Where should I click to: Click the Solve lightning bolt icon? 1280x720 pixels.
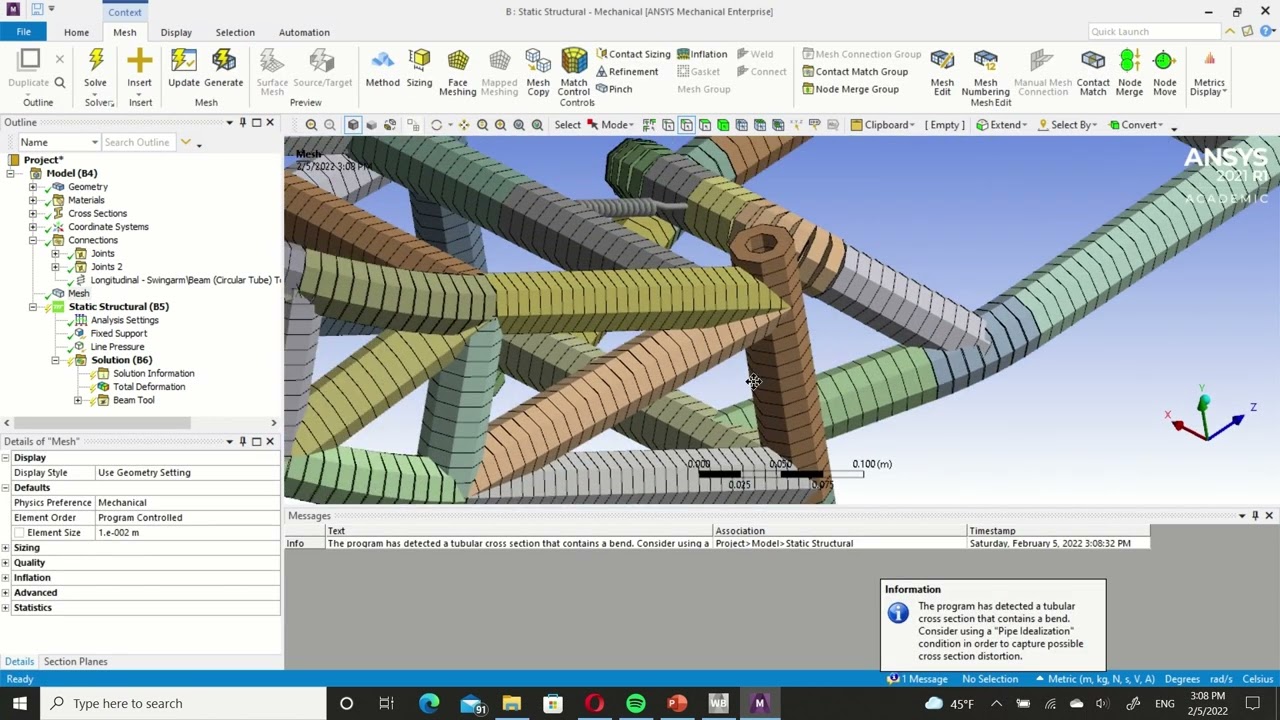point(96,61)
